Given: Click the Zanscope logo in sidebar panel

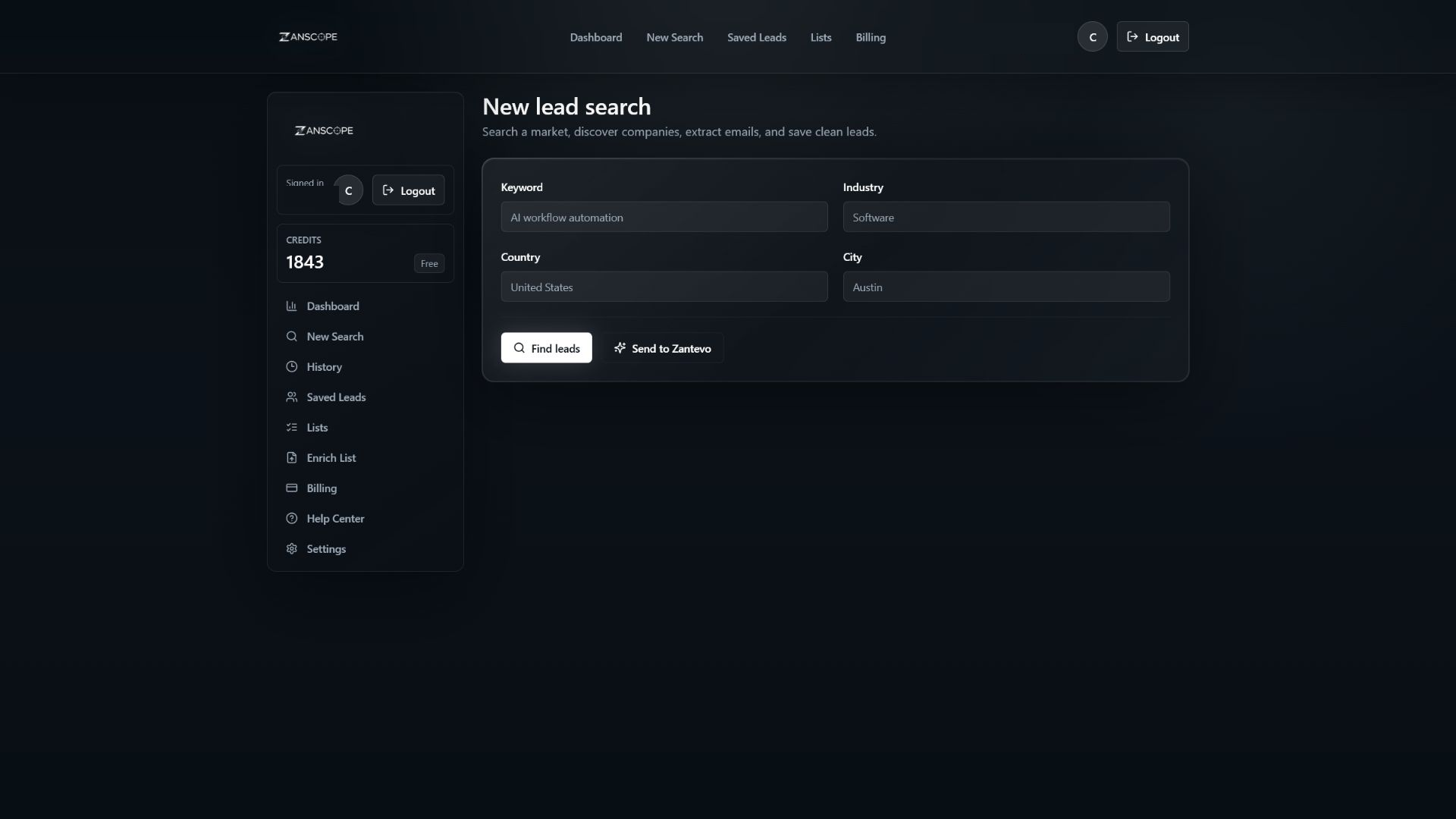Looking at the screenshot, I should tap(324, 131).
